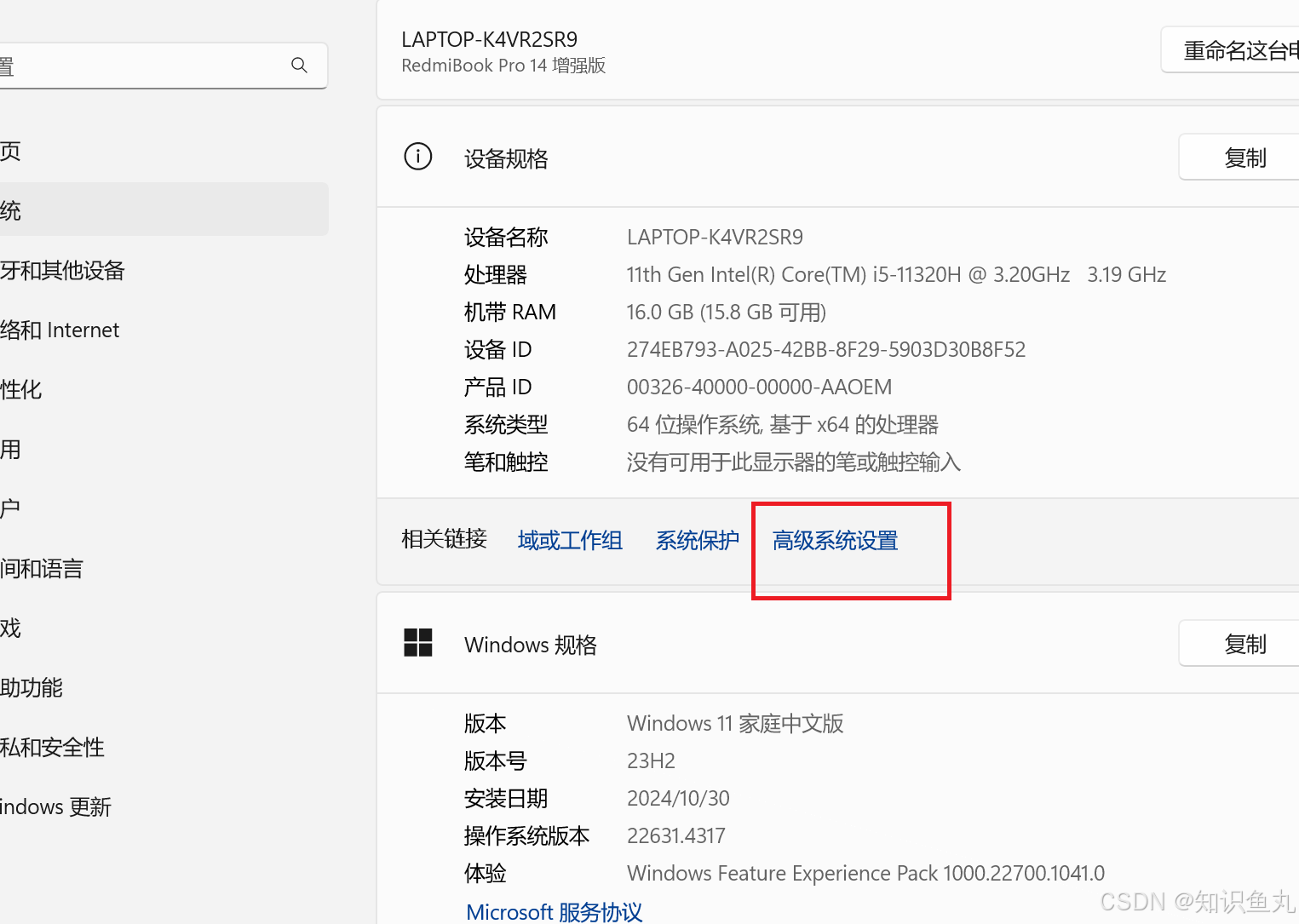Click the 64 位操作系统 system type value
This screenshot has height=924, width=1299.
click(783, 424)
